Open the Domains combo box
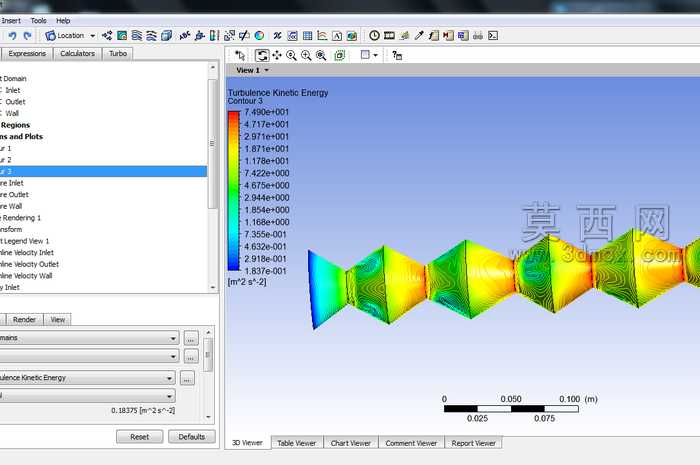Viewport: 700px width, 465px height. (x=89, y=338)
